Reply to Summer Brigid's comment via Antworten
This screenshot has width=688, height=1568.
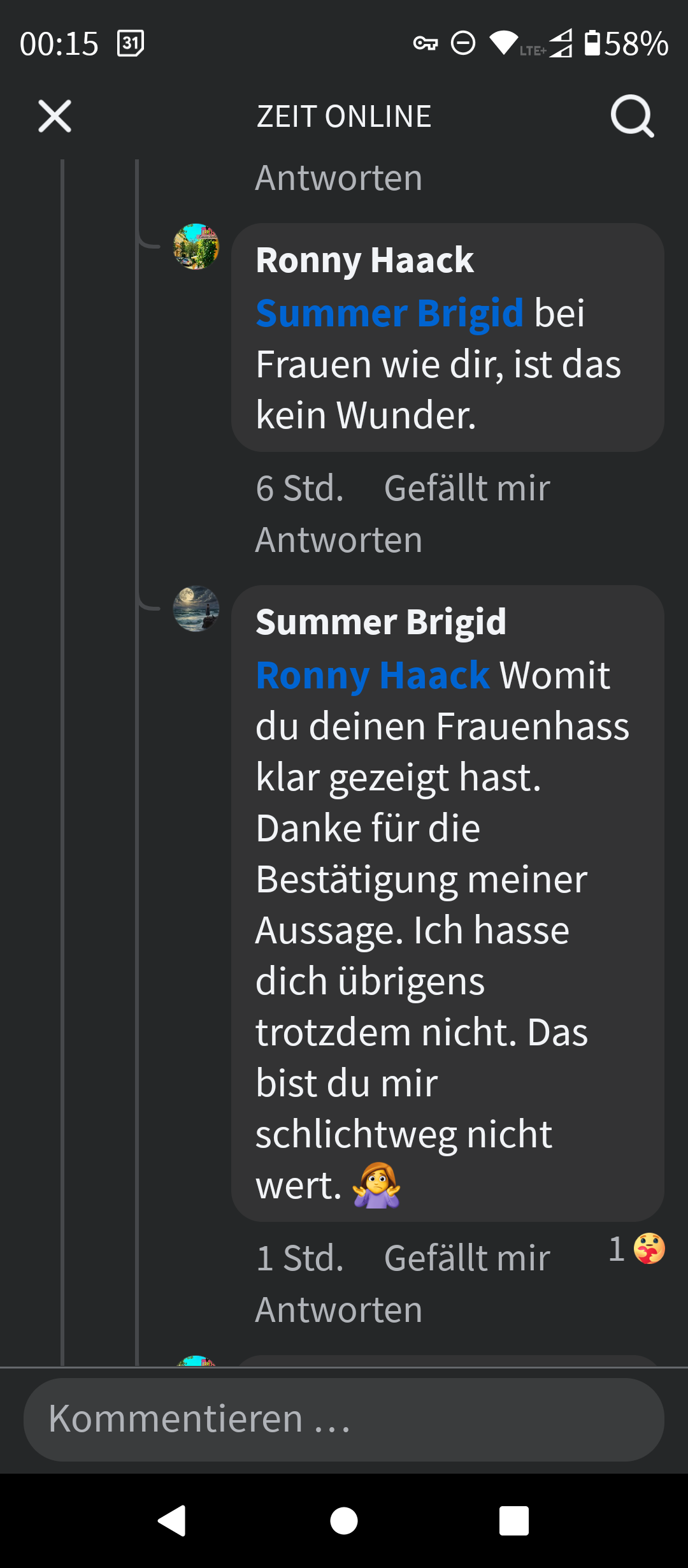point(339,1310)
